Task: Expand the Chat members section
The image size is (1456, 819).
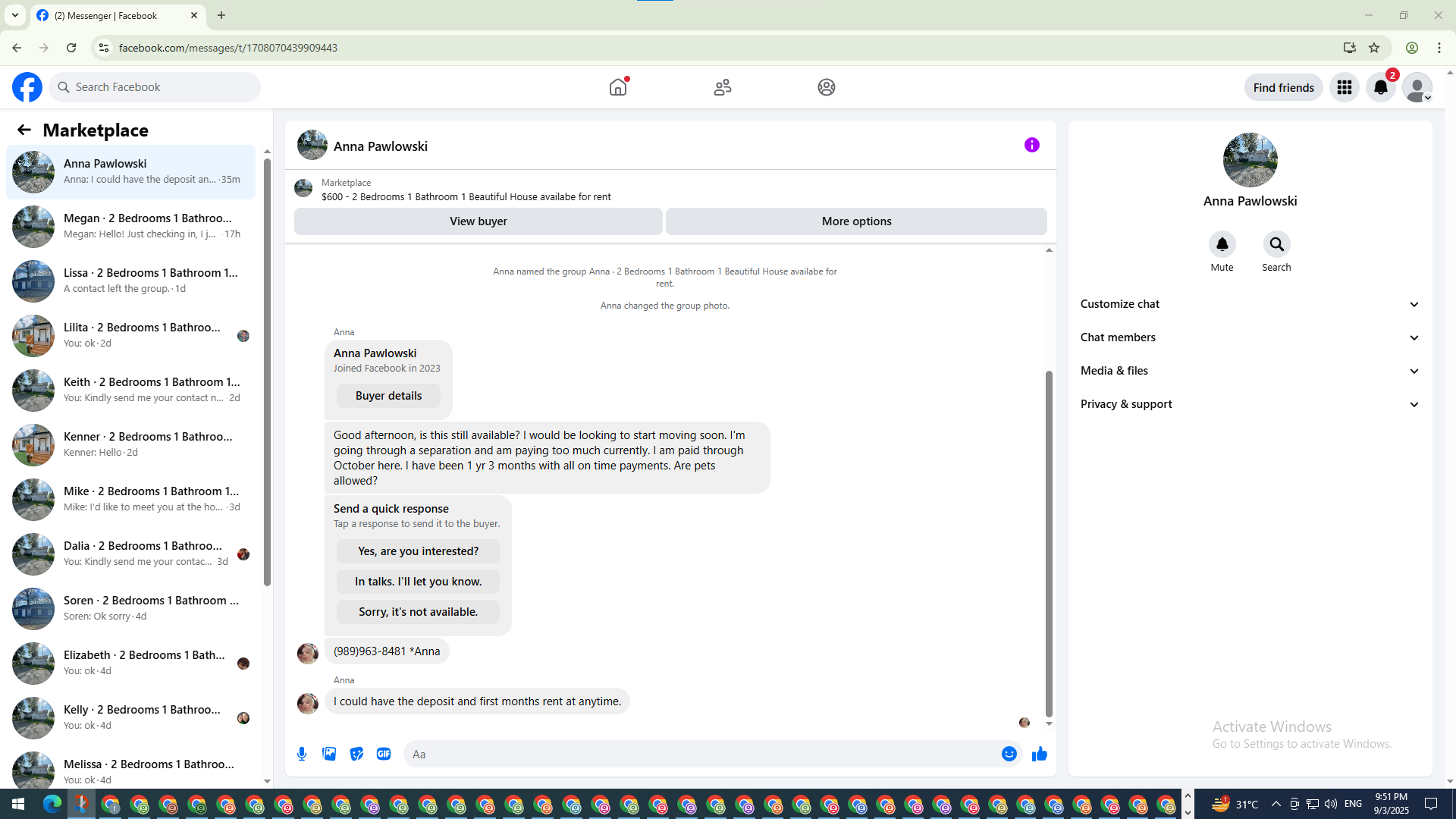Action: point(1250,337)
